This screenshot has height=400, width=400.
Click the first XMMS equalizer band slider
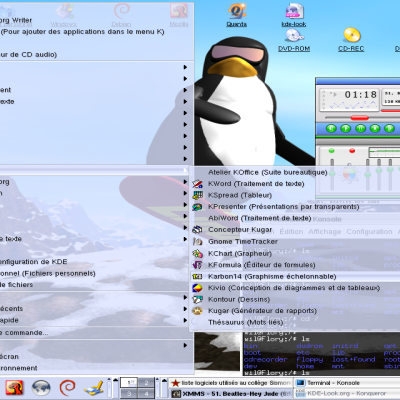point(368,174)
